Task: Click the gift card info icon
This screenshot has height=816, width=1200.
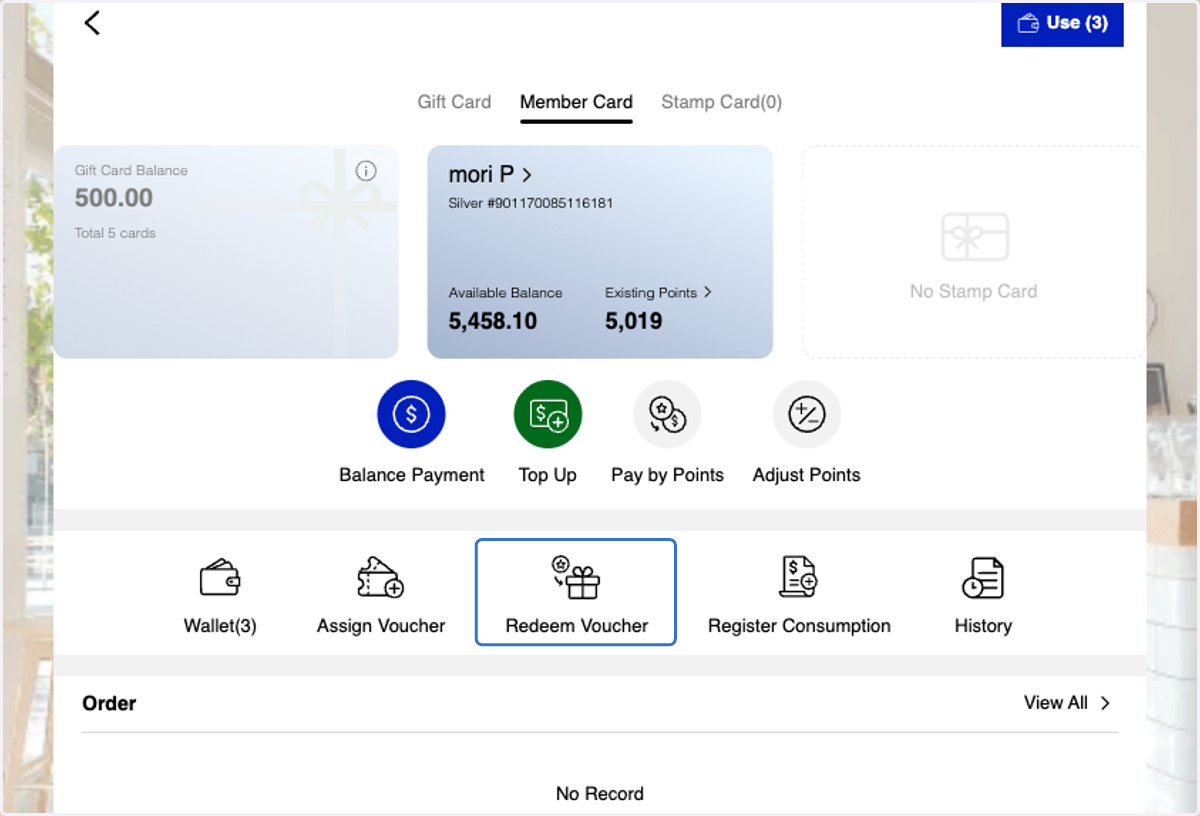Action: click(x=366, y=171)
